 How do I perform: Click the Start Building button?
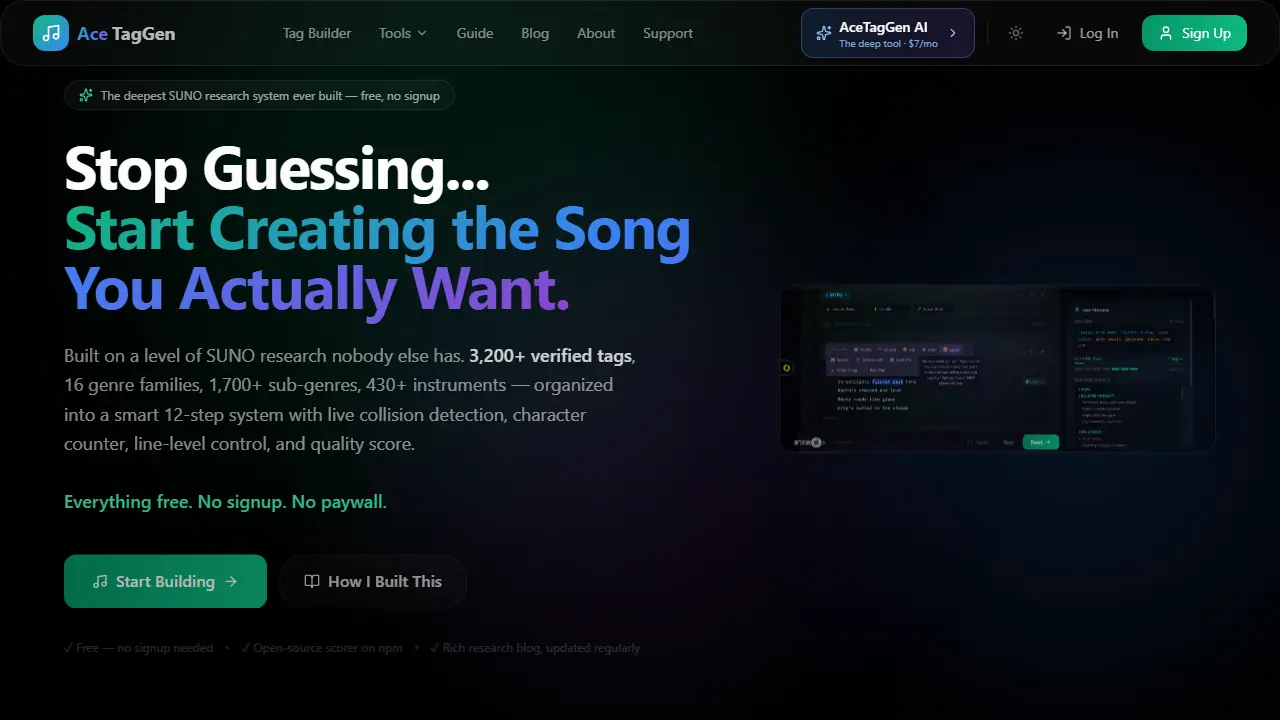[165, 581]
